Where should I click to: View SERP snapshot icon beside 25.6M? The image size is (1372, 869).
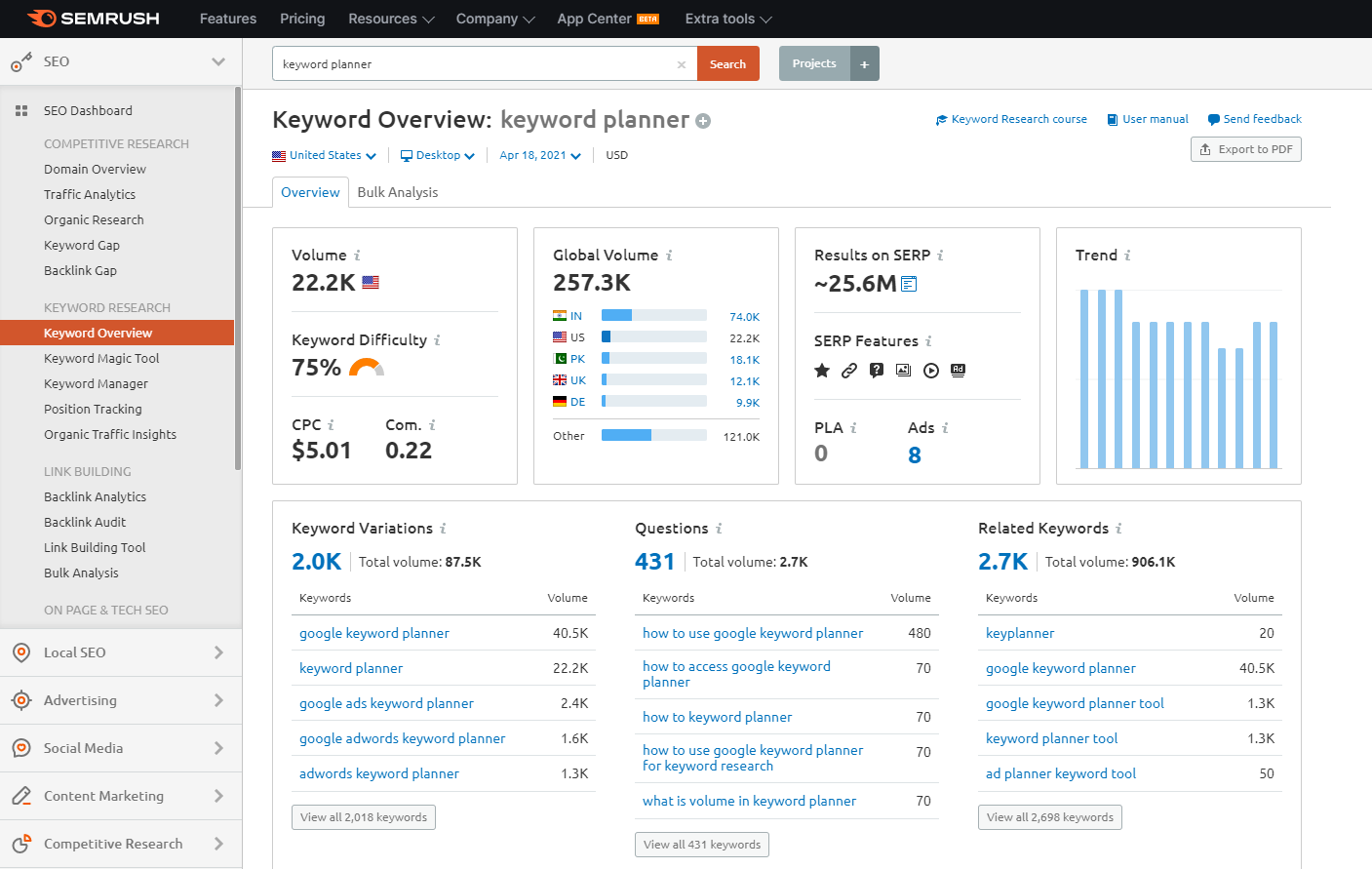909,284
